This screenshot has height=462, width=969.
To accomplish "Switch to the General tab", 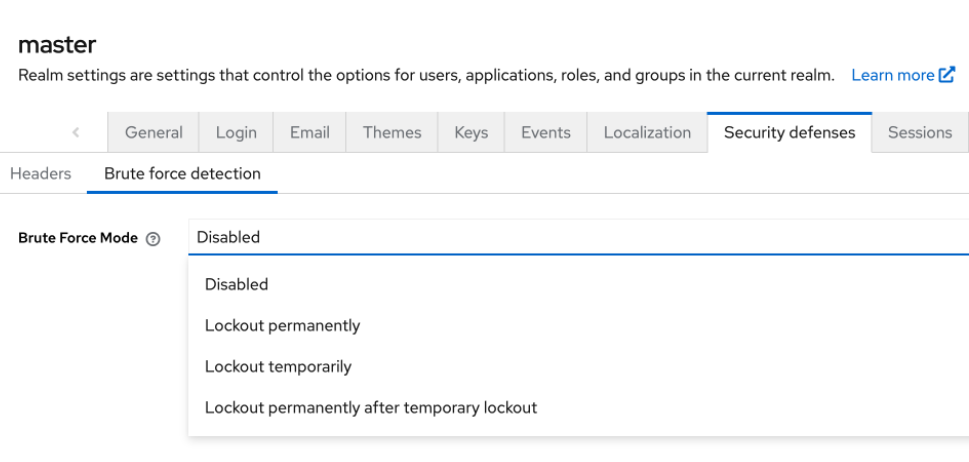I will click(154, 132).
